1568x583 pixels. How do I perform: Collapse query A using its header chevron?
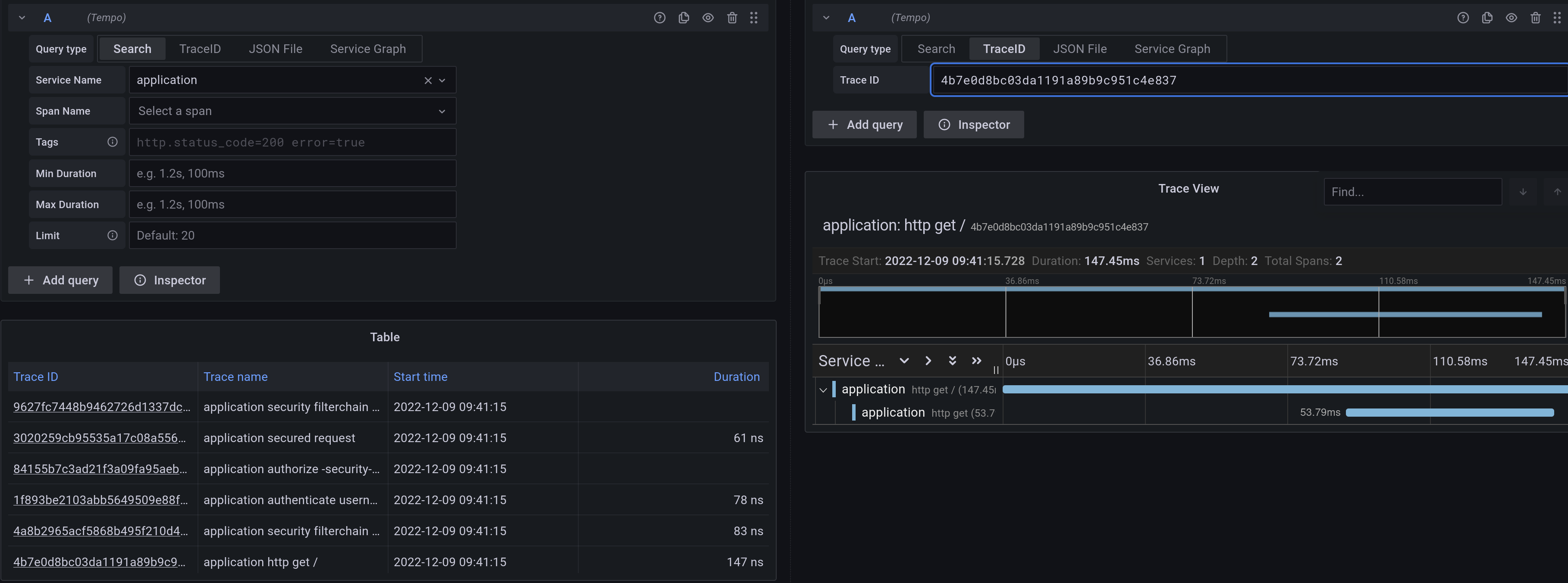[22, 18]
